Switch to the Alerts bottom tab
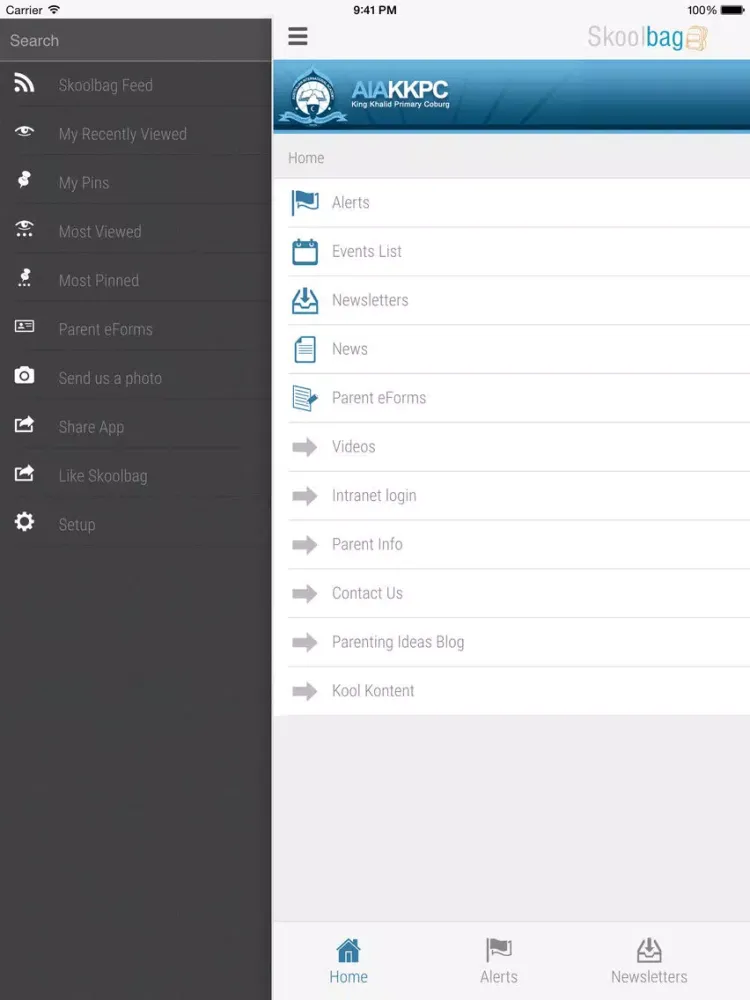Viewport: 750px width, 1000px height. click(498, 961)
